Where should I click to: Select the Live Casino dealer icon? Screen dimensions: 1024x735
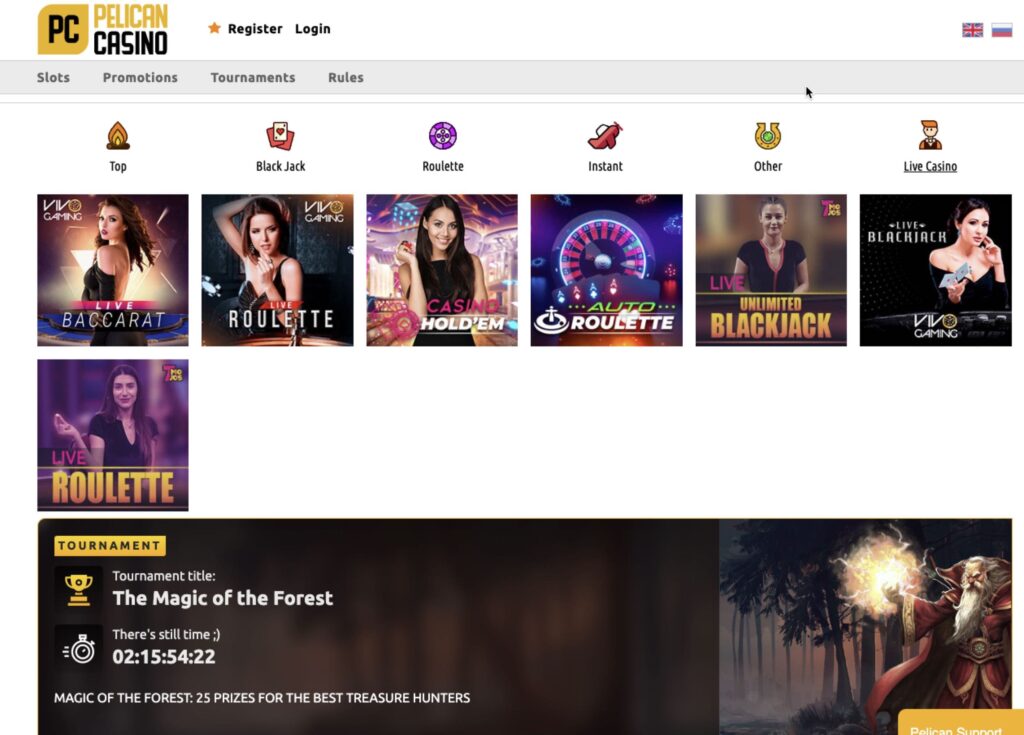(930, 135)
